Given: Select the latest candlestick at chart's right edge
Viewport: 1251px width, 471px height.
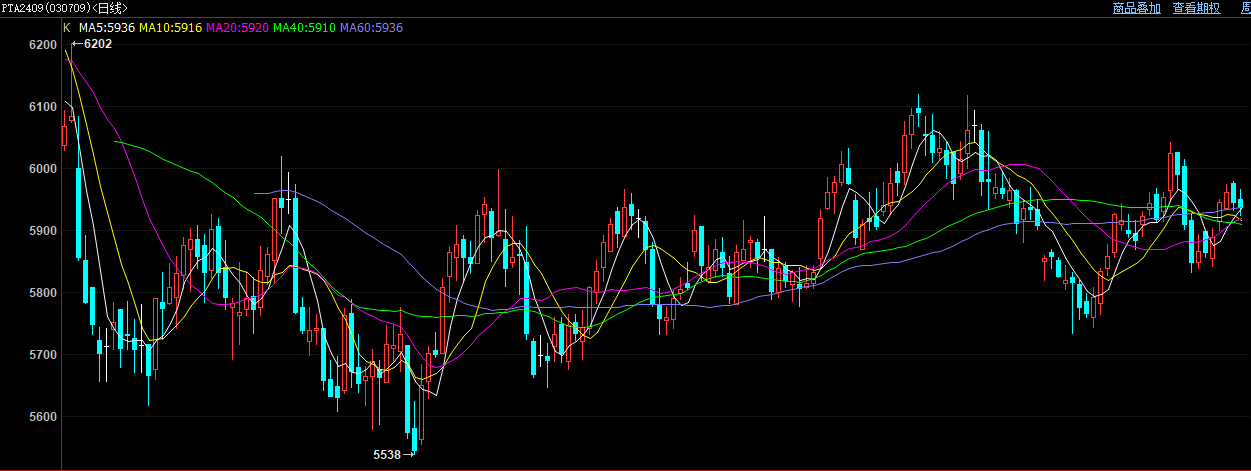Looking at the screenshot, I should [x=1241, y=204].
